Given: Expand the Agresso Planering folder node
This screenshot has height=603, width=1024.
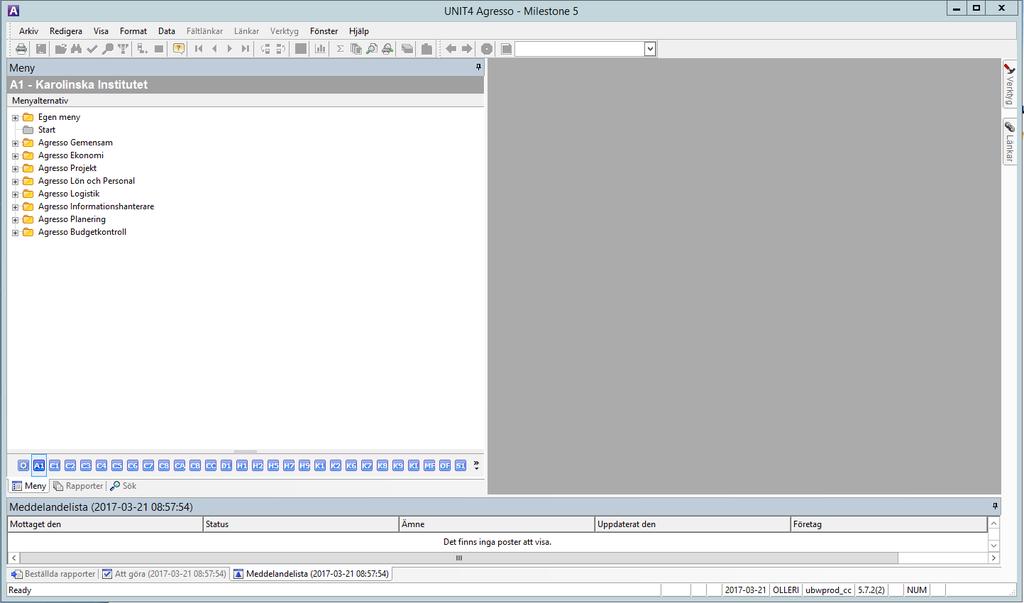Looking at the screenshot, I should point(15,220).
